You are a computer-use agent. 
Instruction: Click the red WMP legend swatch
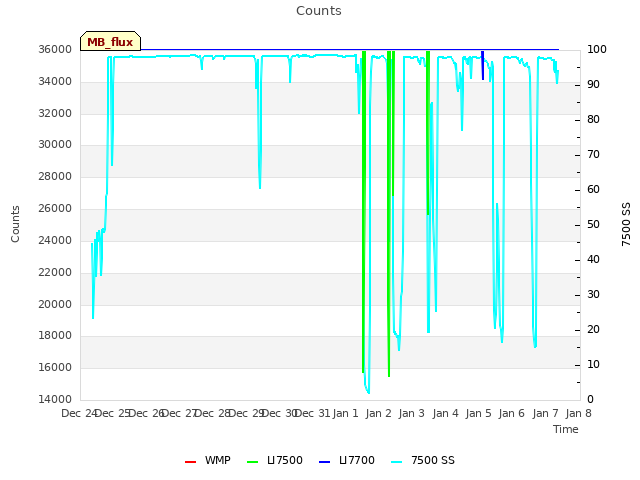[190, 462]
